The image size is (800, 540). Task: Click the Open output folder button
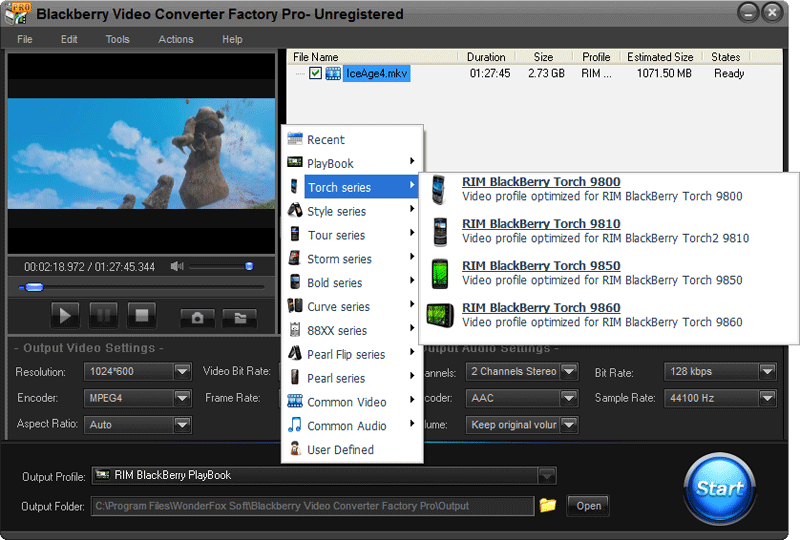(588, 506)
